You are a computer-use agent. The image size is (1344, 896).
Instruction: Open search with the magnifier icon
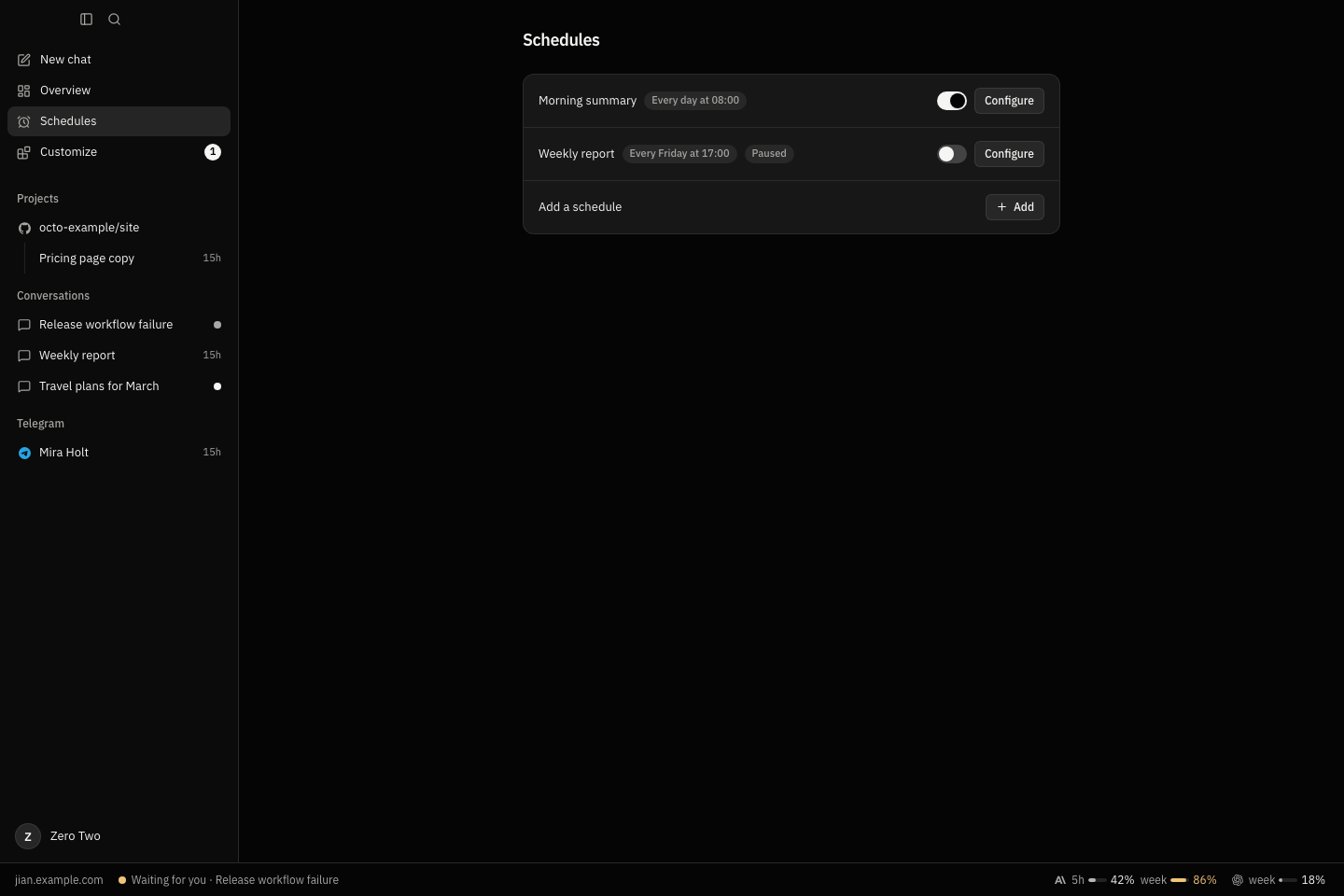(x=114, y=19)
